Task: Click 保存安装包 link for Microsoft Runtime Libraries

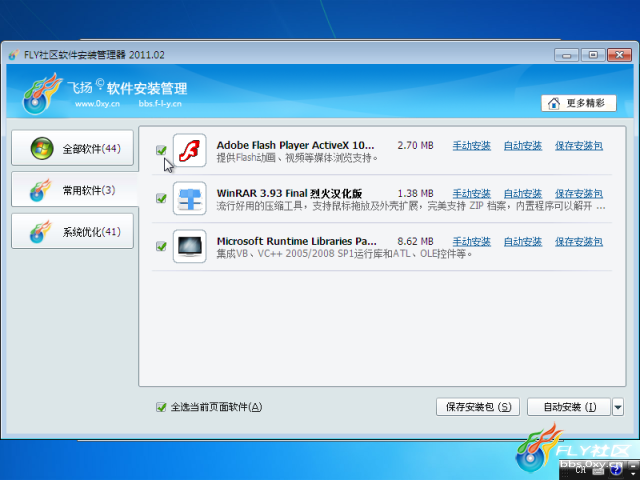Action: point(579,242)
